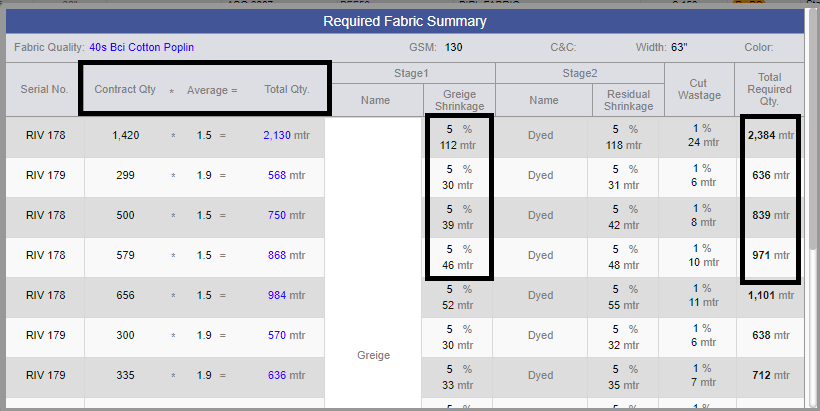Click the Stage1 header cell
Viewport: 820px width, 411px height.
(411, 73)
